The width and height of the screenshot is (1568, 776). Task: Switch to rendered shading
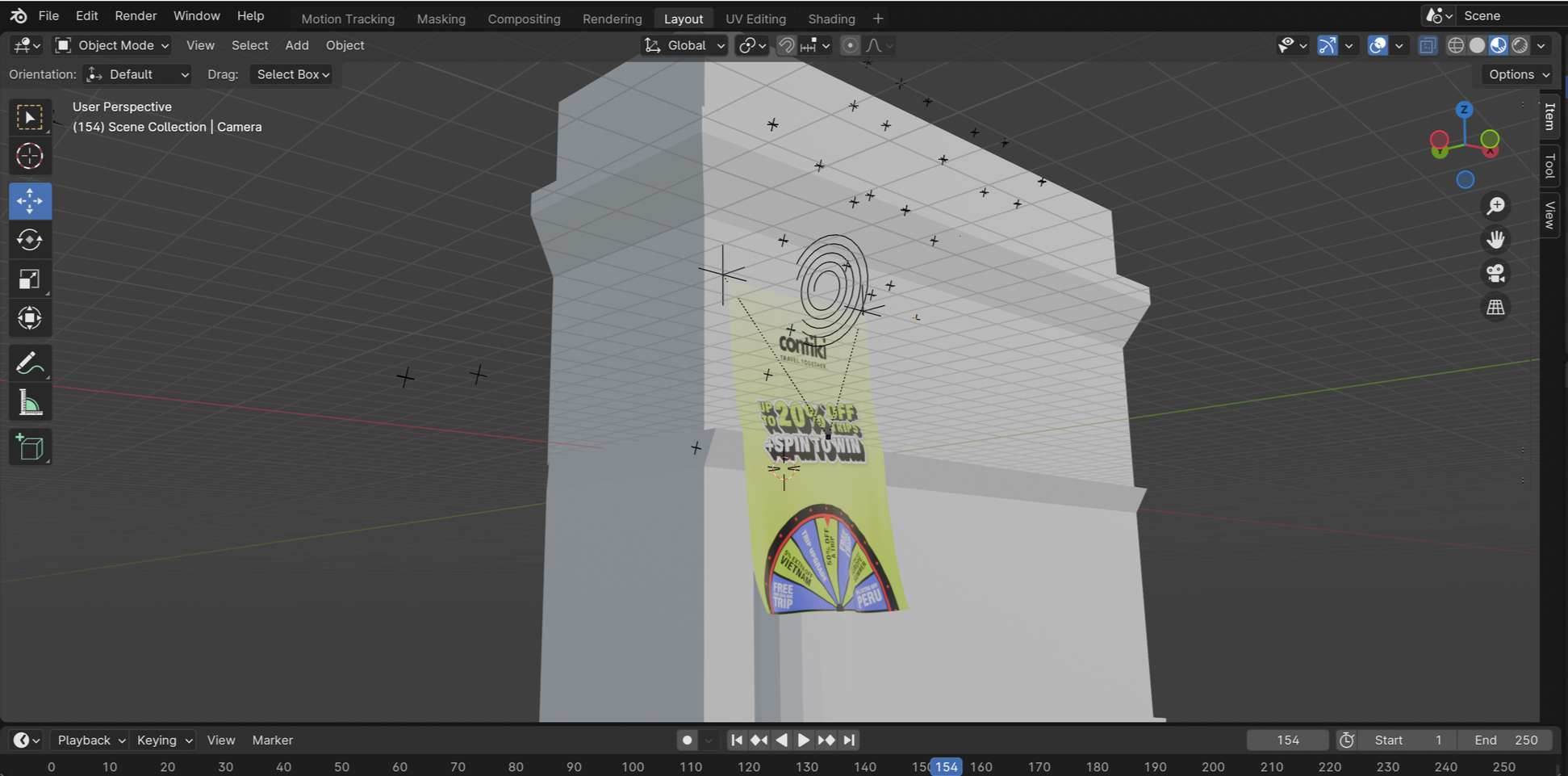tap(1520, 45)
